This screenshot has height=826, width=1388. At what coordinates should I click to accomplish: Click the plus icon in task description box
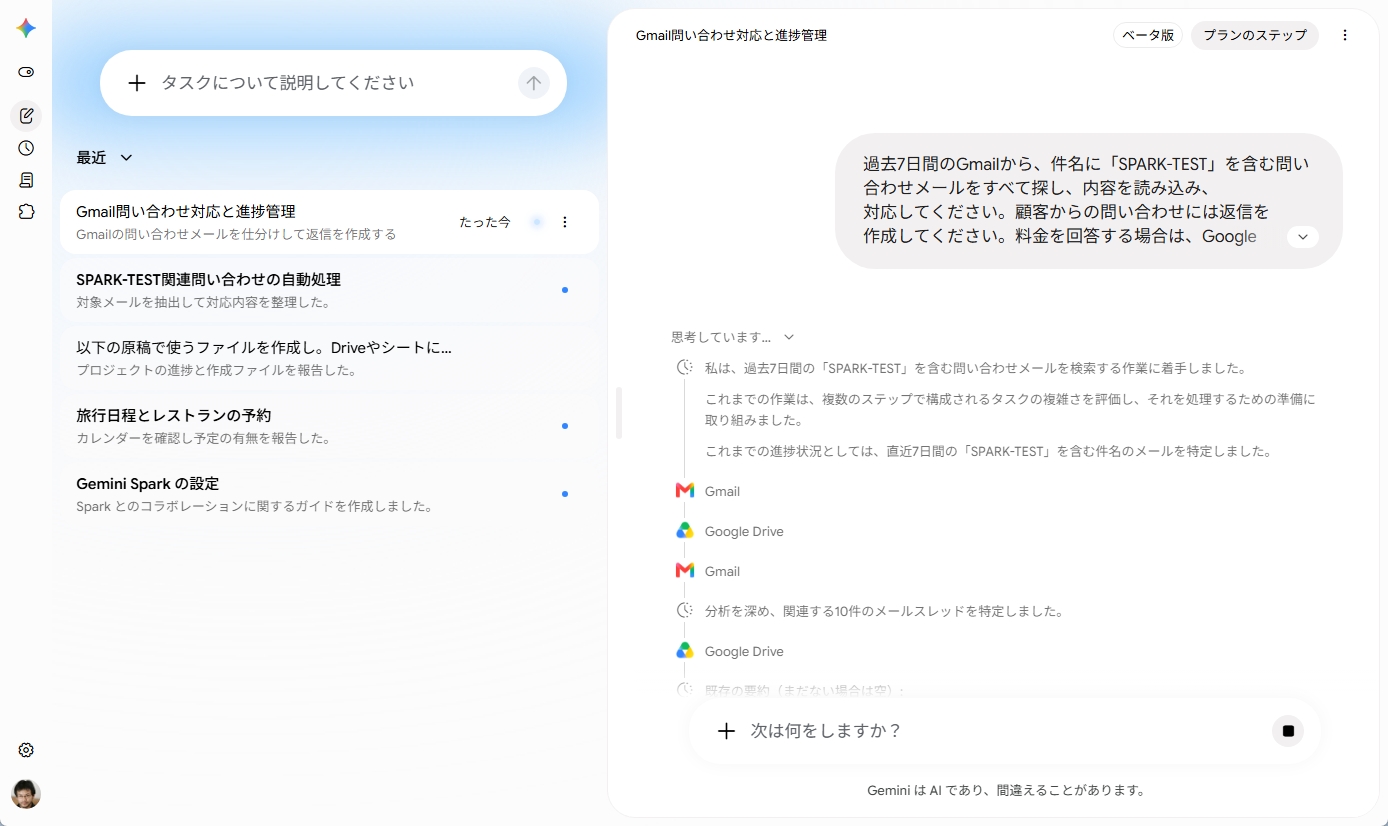point(137,83)
